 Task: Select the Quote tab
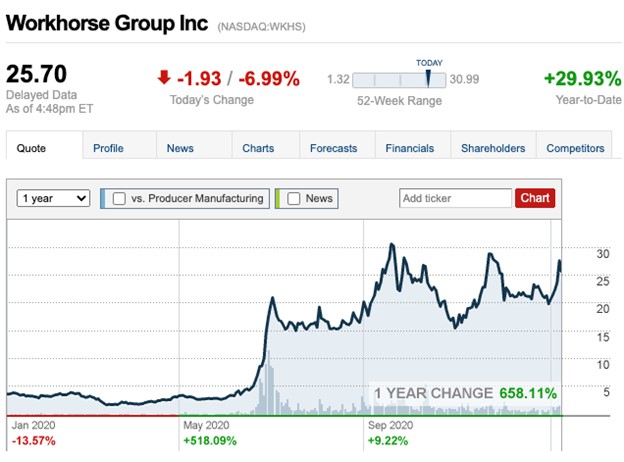click(x=33, y=148)
